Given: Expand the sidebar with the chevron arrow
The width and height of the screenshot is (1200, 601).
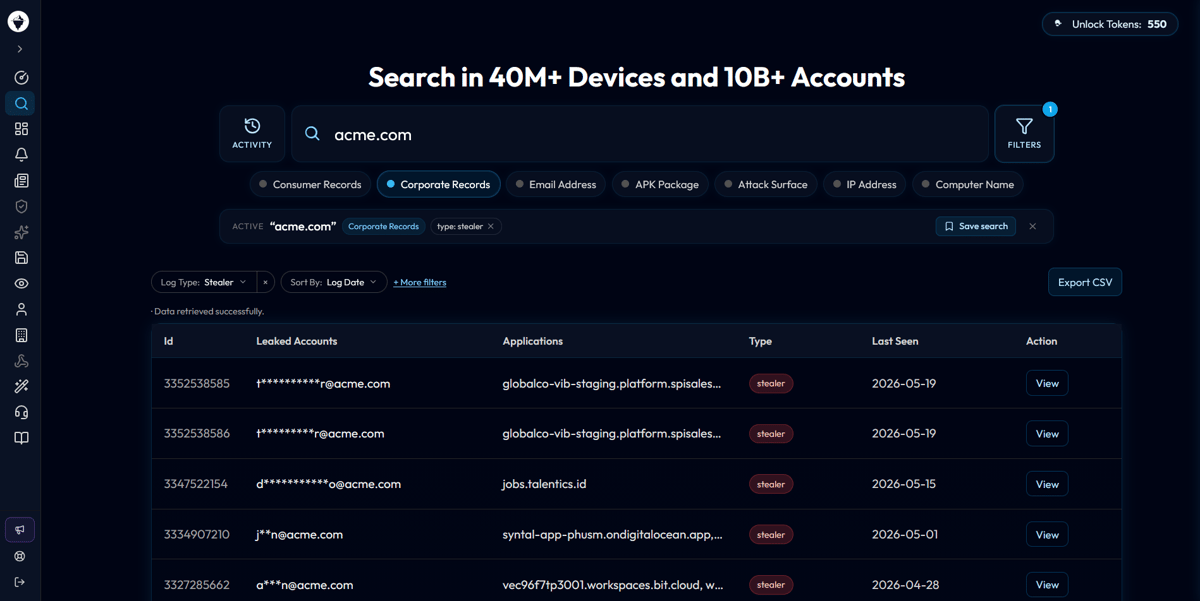Looking at the screenshot, I should coord(20,49).
